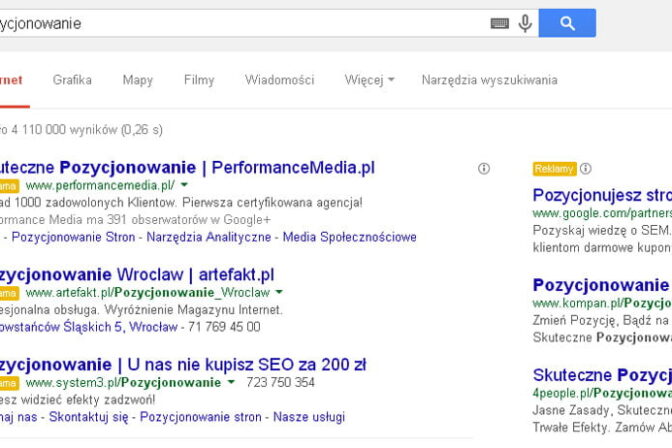
Task: Follow the Pozycjonowanie Stron sitelink
Action: click(x=73, y=237)
